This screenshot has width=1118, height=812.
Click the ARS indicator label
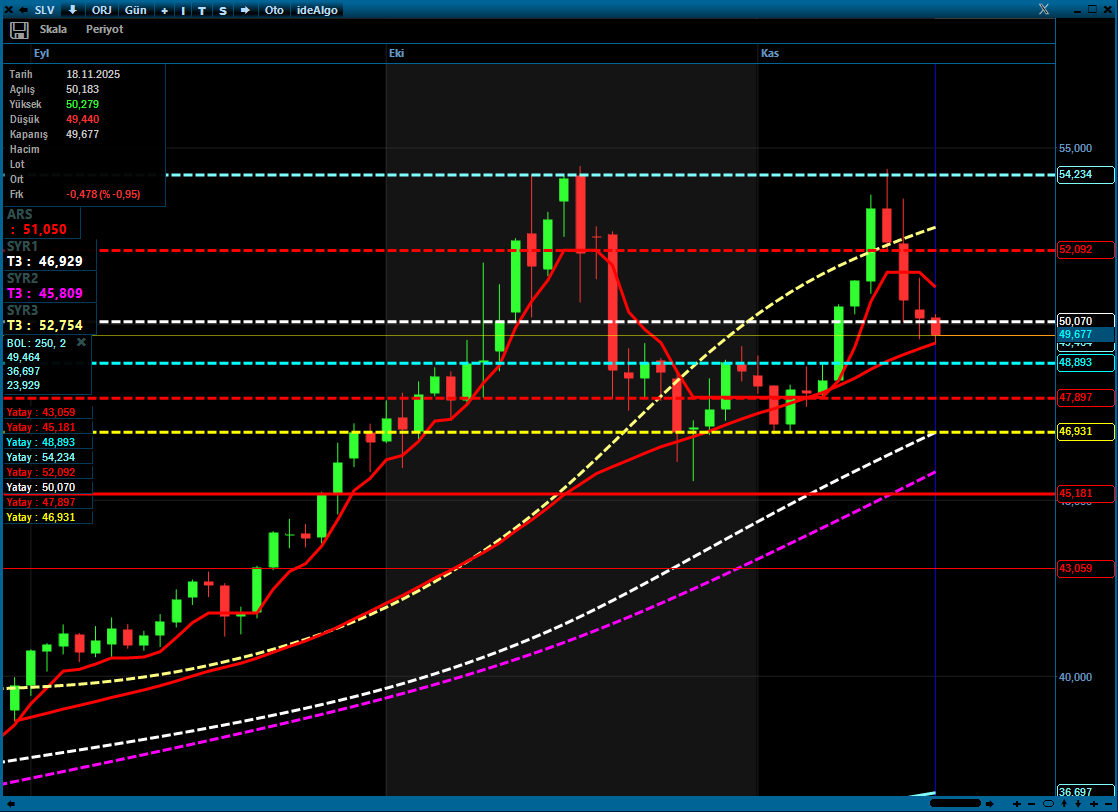(x=20, y=214)
